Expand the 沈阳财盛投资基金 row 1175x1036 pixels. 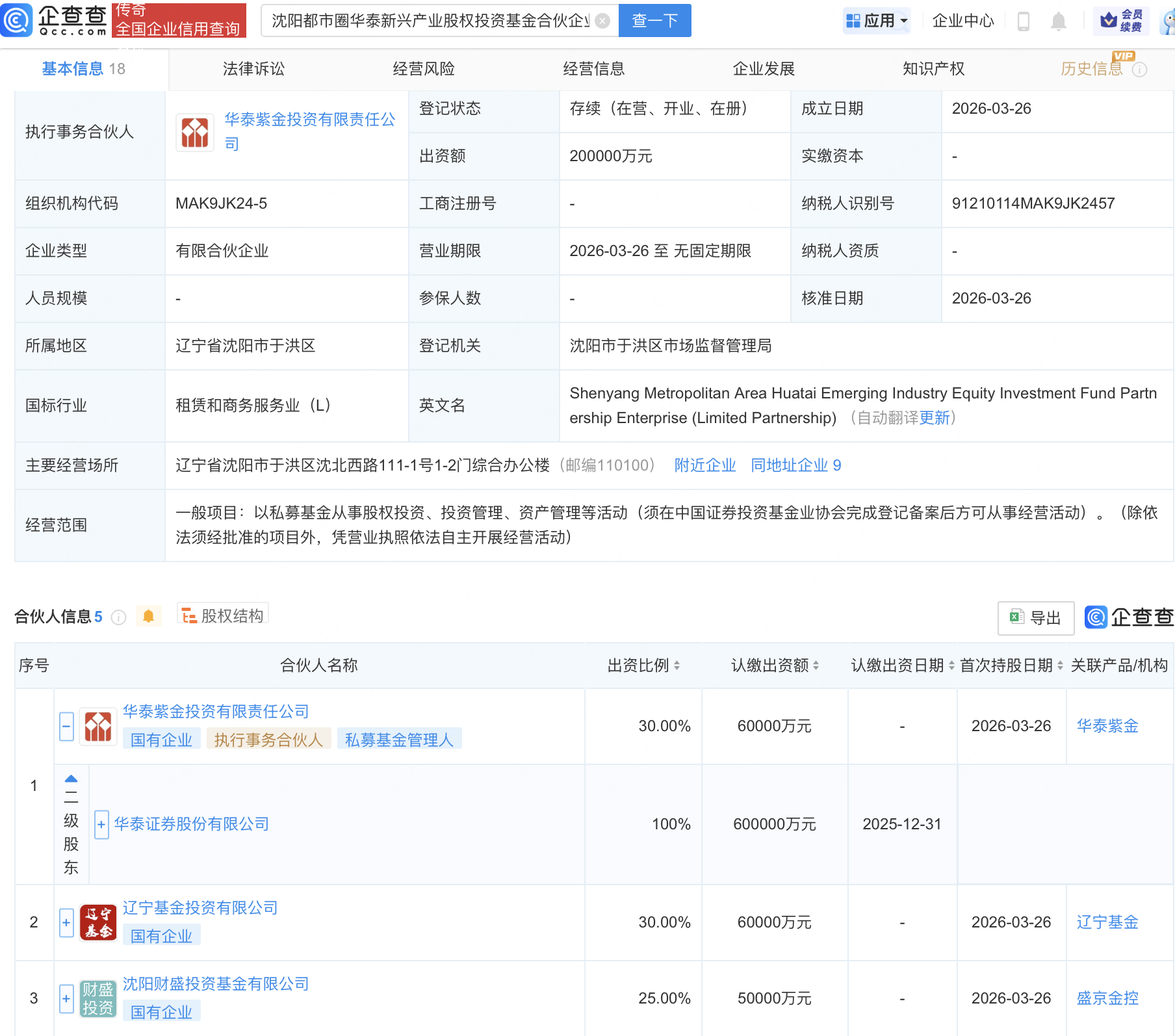[x=66, y=998]
